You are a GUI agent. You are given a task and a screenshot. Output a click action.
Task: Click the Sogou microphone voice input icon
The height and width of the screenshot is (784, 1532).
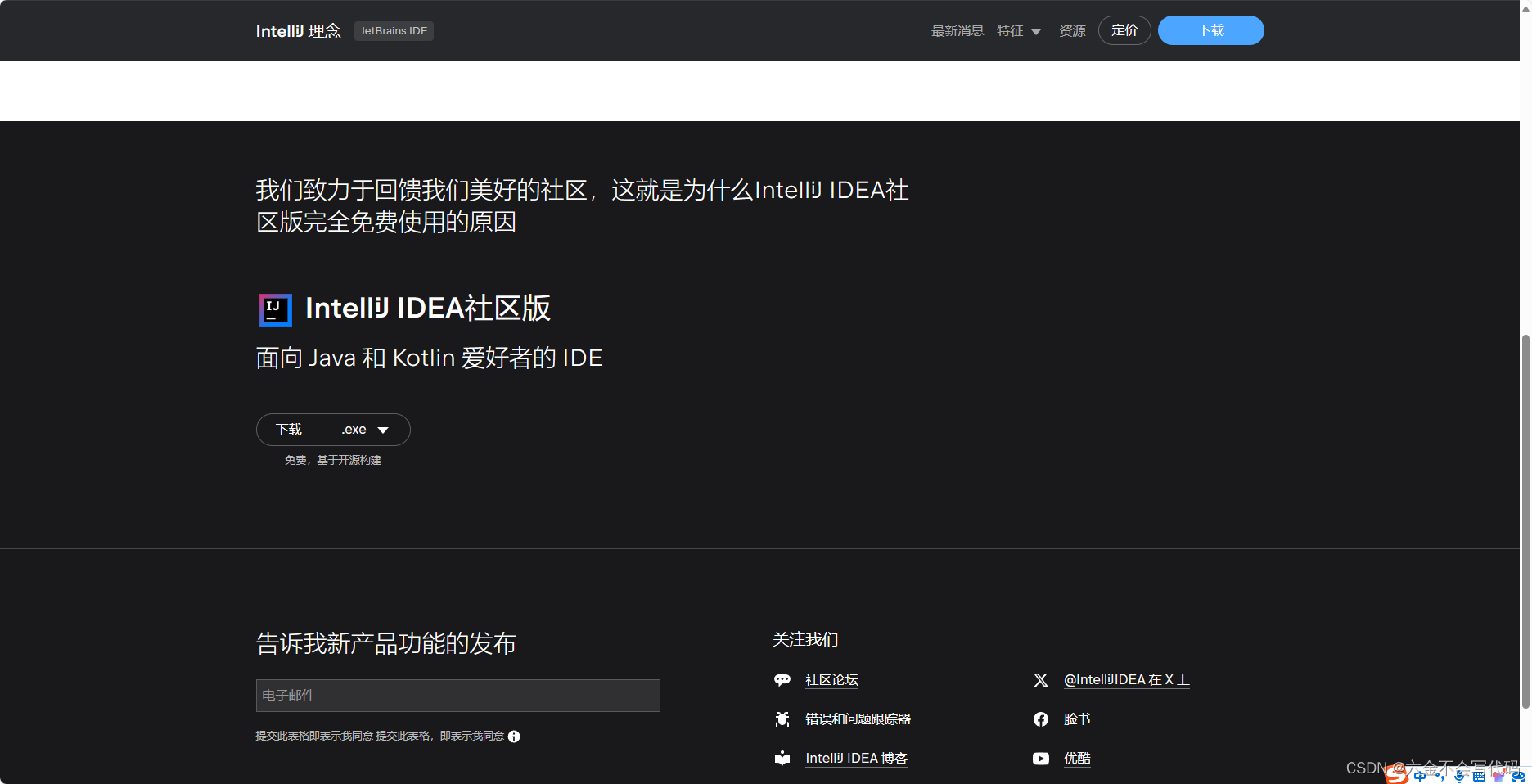tap(1459, 776)
